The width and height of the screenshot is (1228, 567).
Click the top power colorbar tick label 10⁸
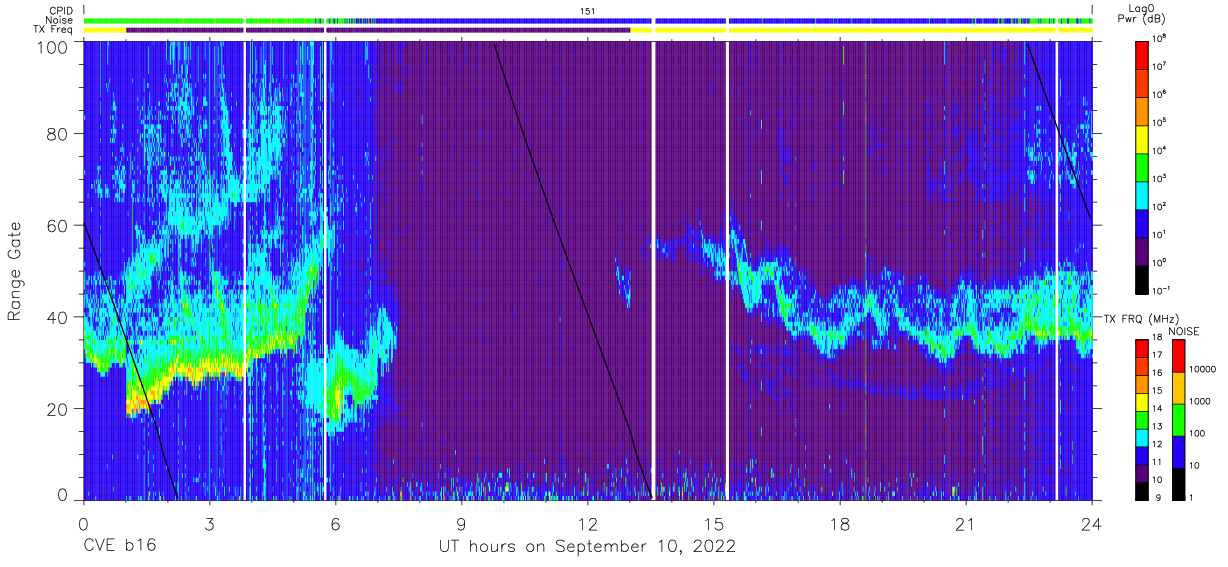(x=1160, y=38)
